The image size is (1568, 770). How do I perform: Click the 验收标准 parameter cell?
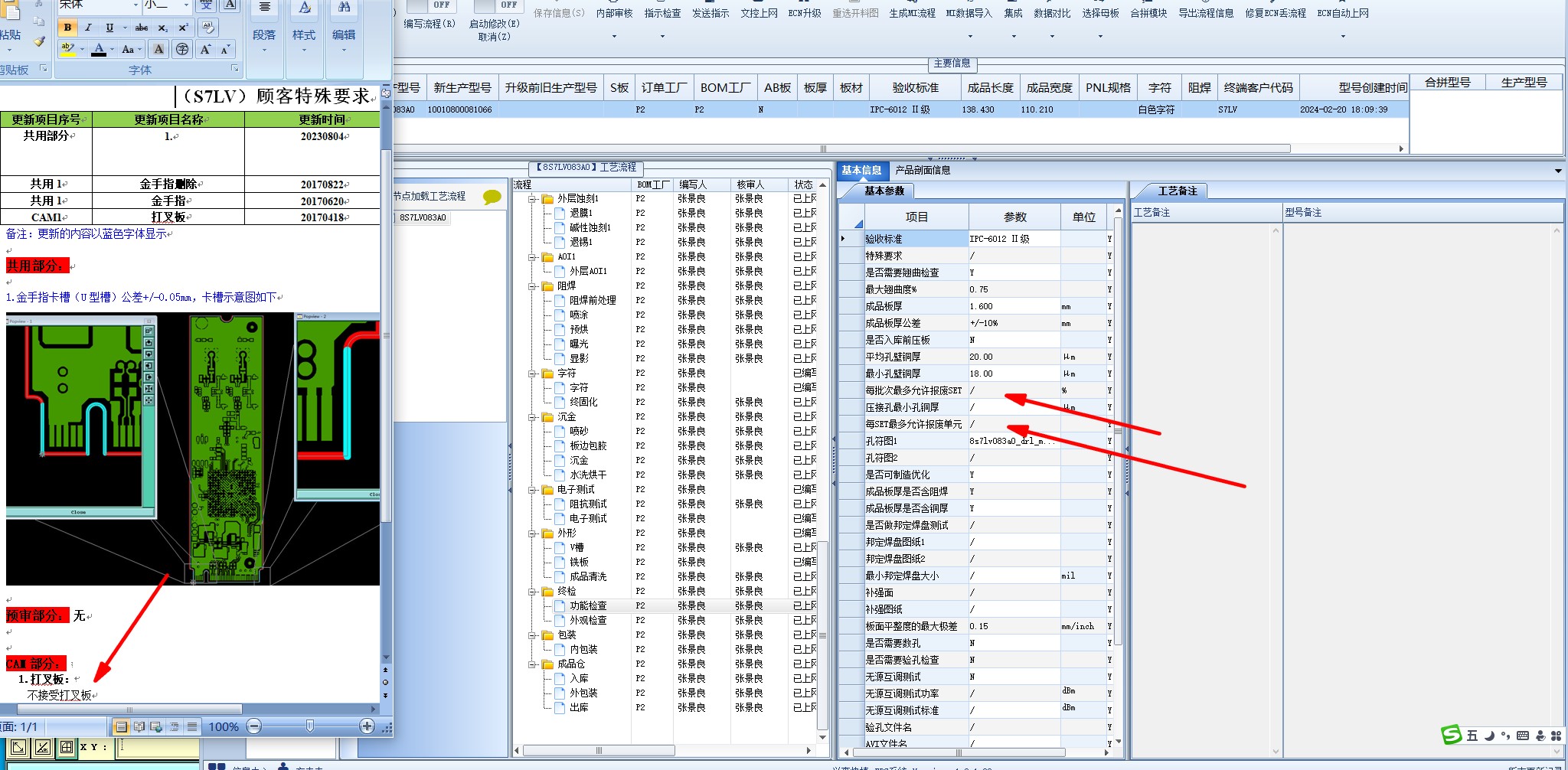click(x=916, y=239)
